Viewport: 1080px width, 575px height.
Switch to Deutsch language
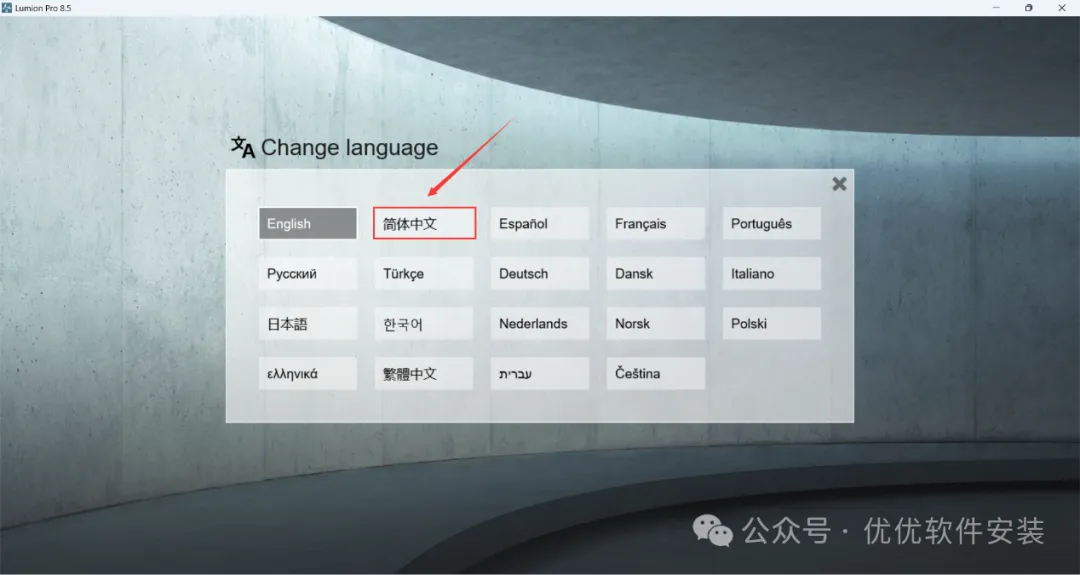539,273
